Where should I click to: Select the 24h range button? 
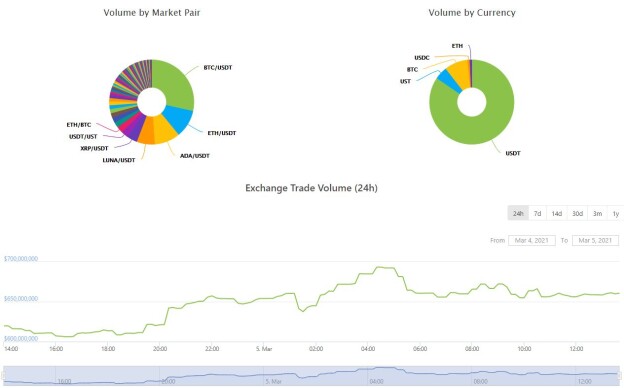[x=518, y=213]
